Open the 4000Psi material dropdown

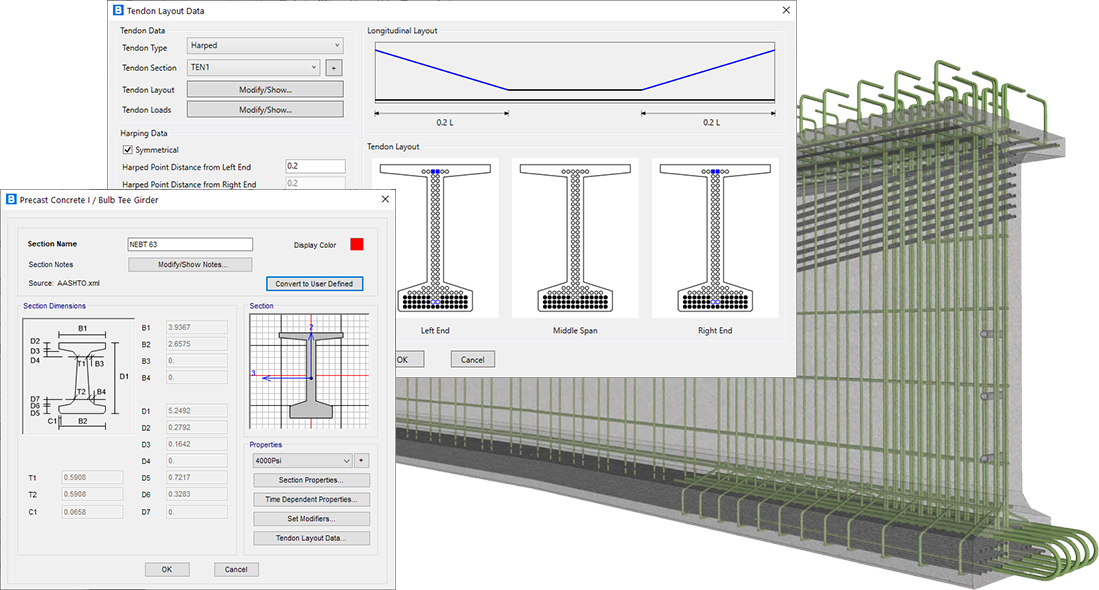point(303,461)
